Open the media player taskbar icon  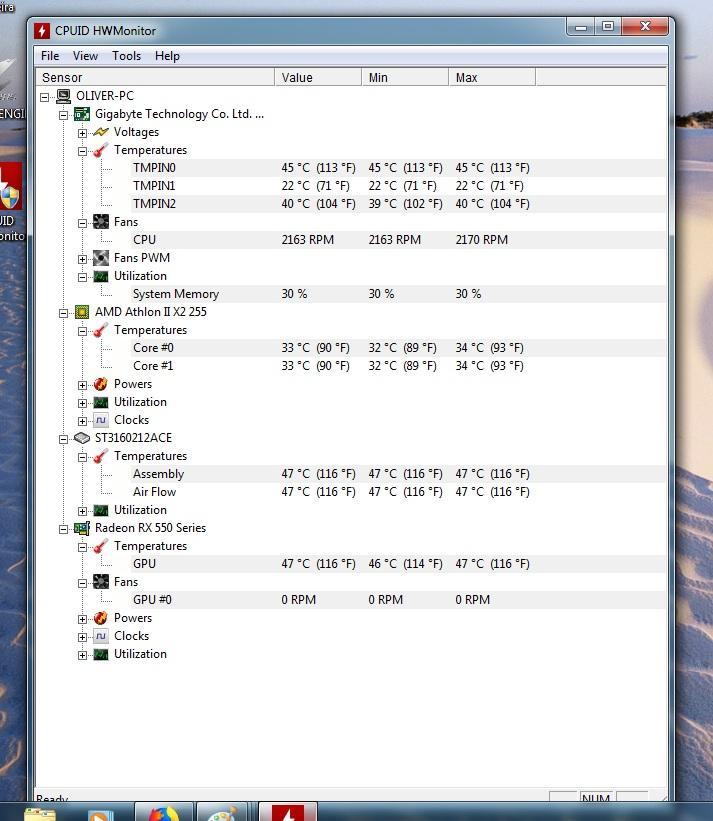click(x=100, y=813)
